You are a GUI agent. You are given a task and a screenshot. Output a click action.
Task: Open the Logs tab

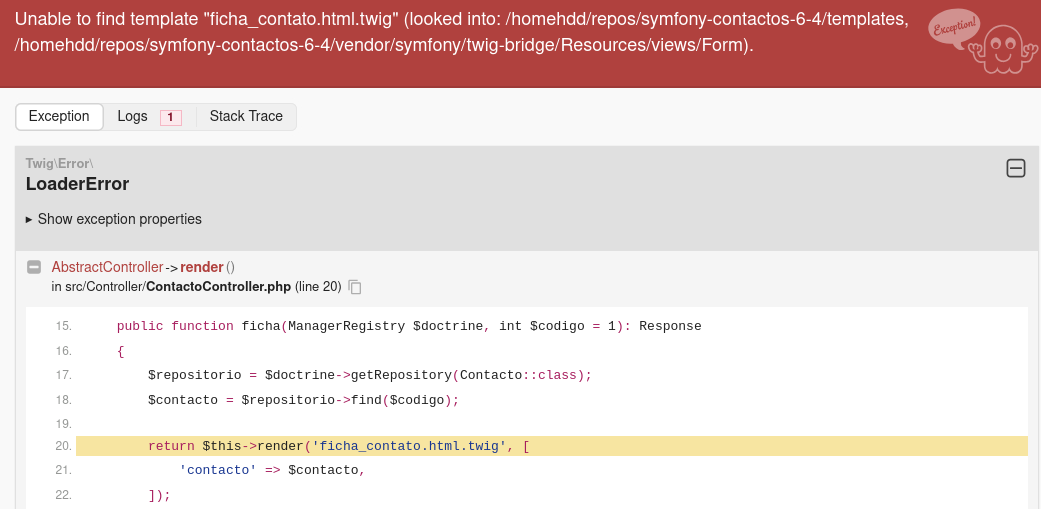click(x=149, y=116)
